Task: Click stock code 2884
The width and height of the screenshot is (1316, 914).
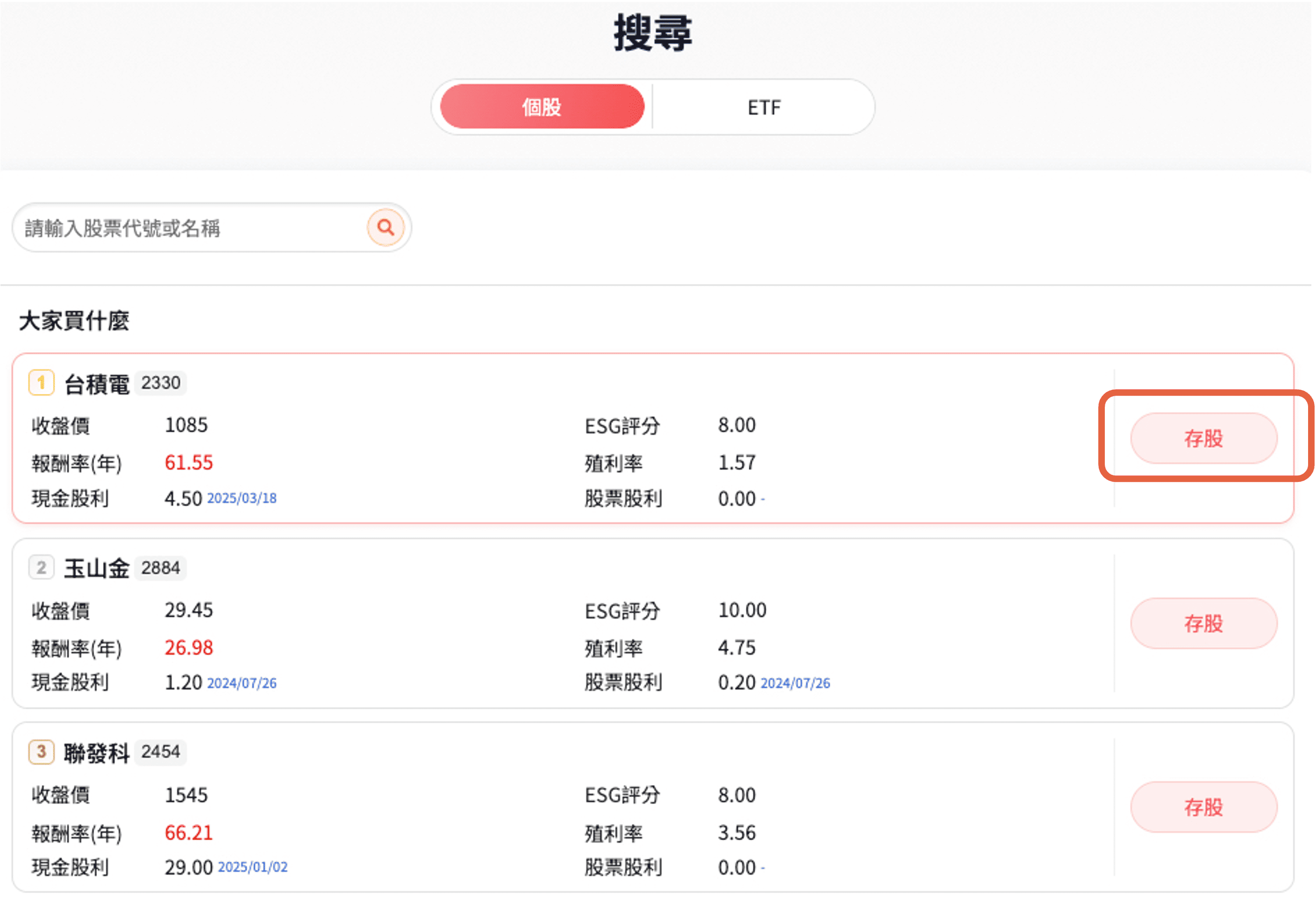Action: pyautogui.click(x=161, y=568)
